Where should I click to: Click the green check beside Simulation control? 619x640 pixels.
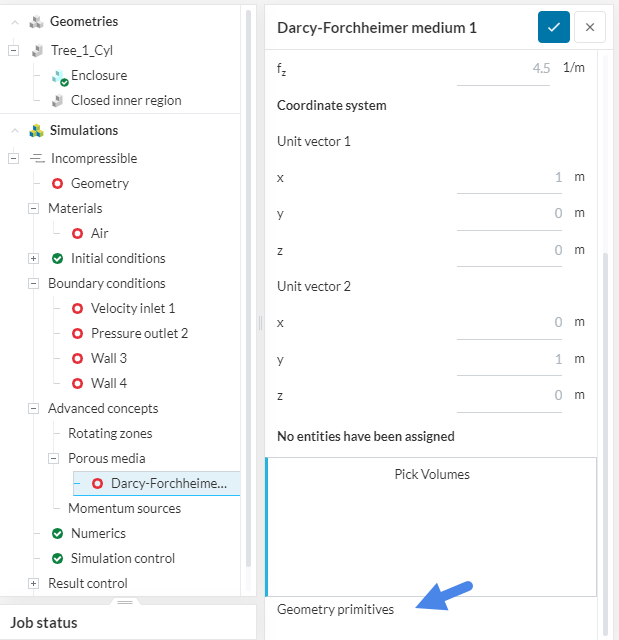[x=58, y=559]
